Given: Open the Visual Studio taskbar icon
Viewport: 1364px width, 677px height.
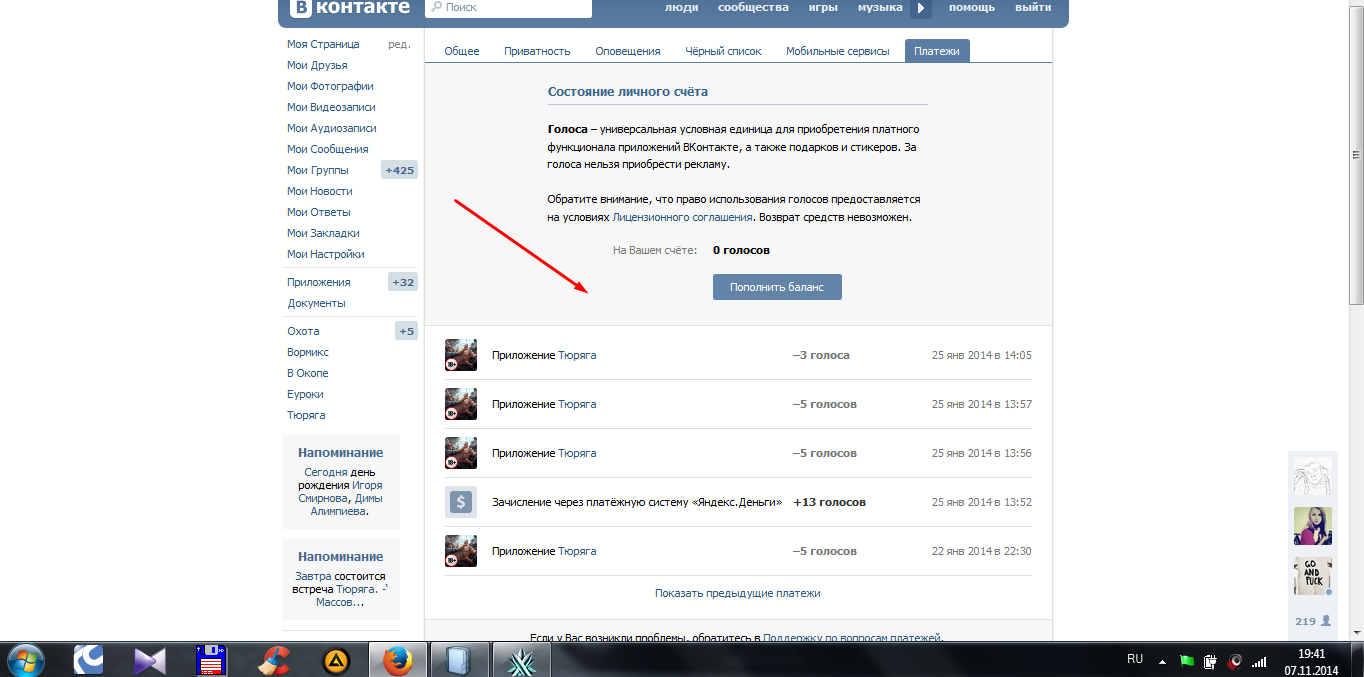Looking at the screenshot, I should (151, 660).
